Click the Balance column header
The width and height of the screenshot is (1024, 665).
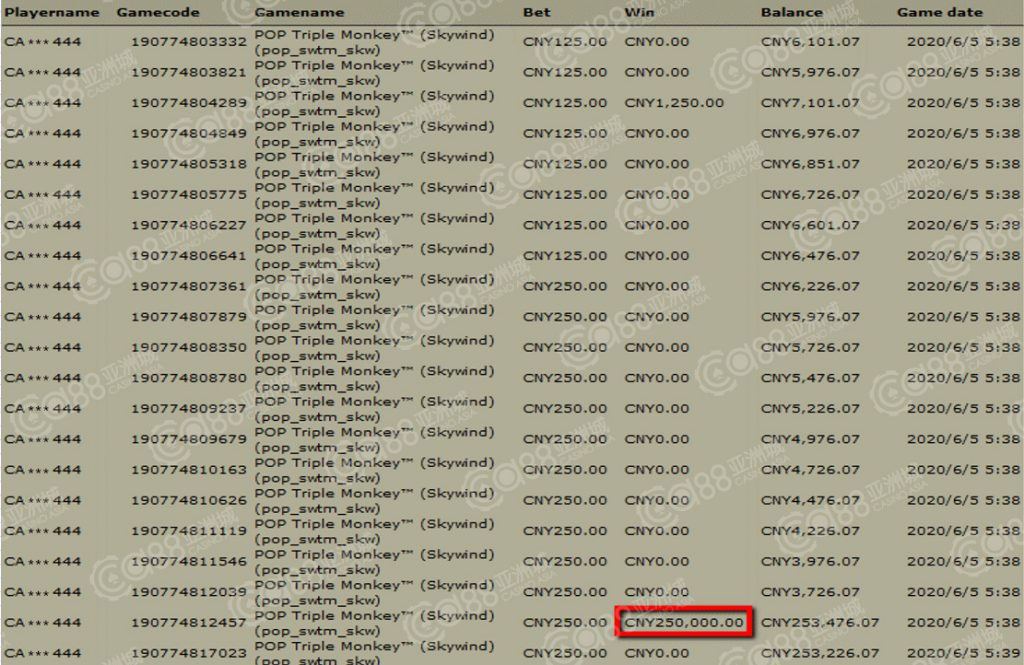coord(792,13)
